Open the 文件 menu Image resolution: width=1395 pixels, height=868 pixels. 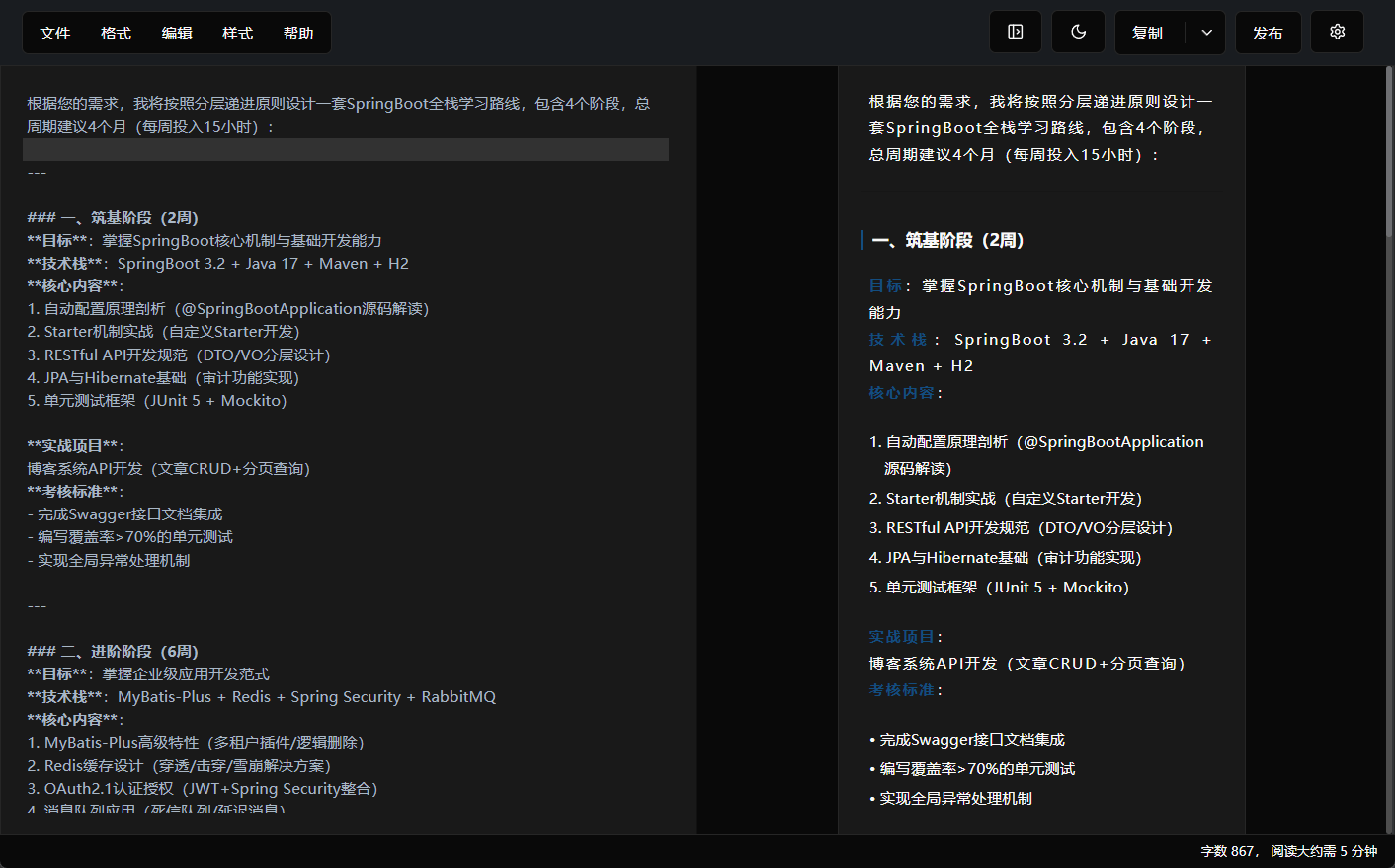[55, 33]
